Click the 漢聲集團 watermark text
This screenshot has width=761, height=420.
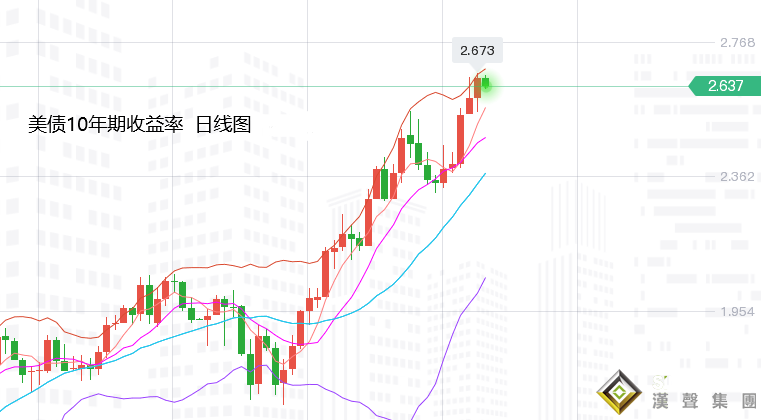click(700, 400)
